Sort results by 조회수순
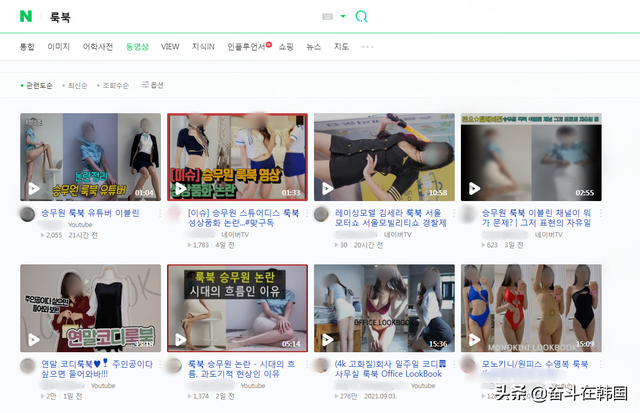The height and width of the screenshot is (413, 640). pyautogui.click(x=115, y=86)
